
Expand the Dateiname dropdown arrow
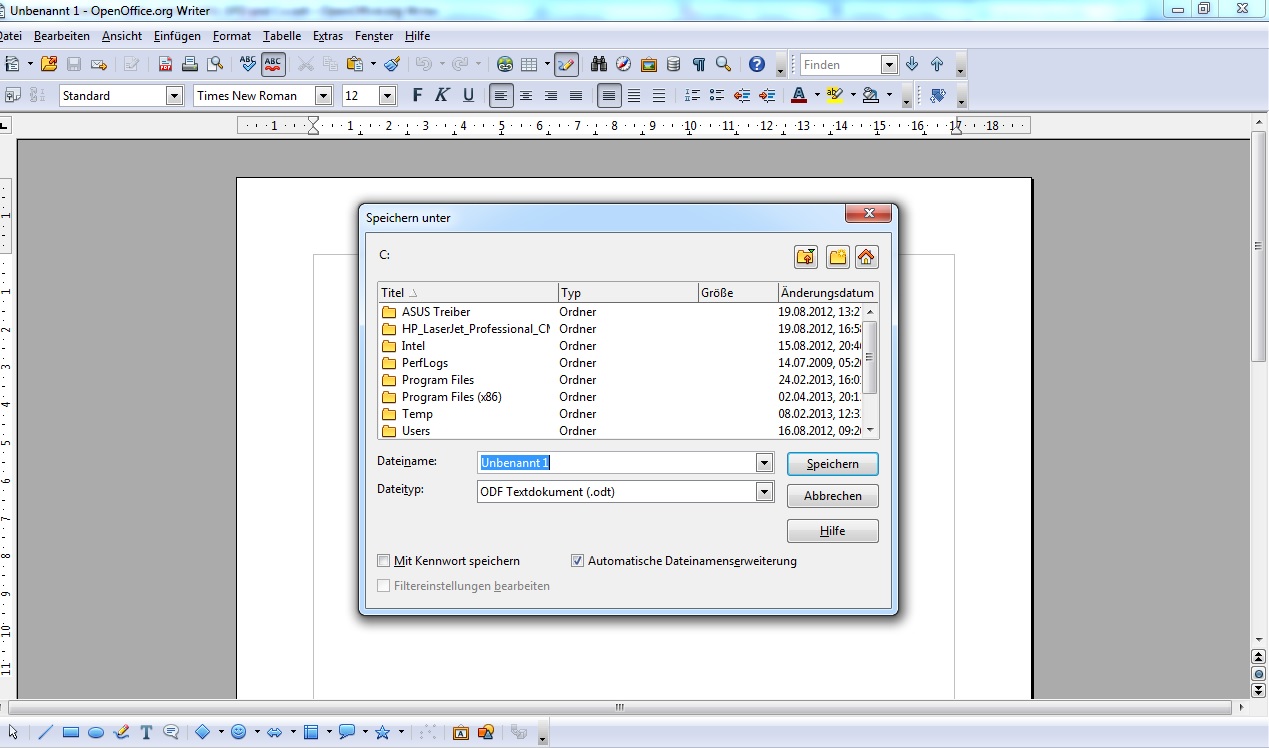click(x=764, y=463)
